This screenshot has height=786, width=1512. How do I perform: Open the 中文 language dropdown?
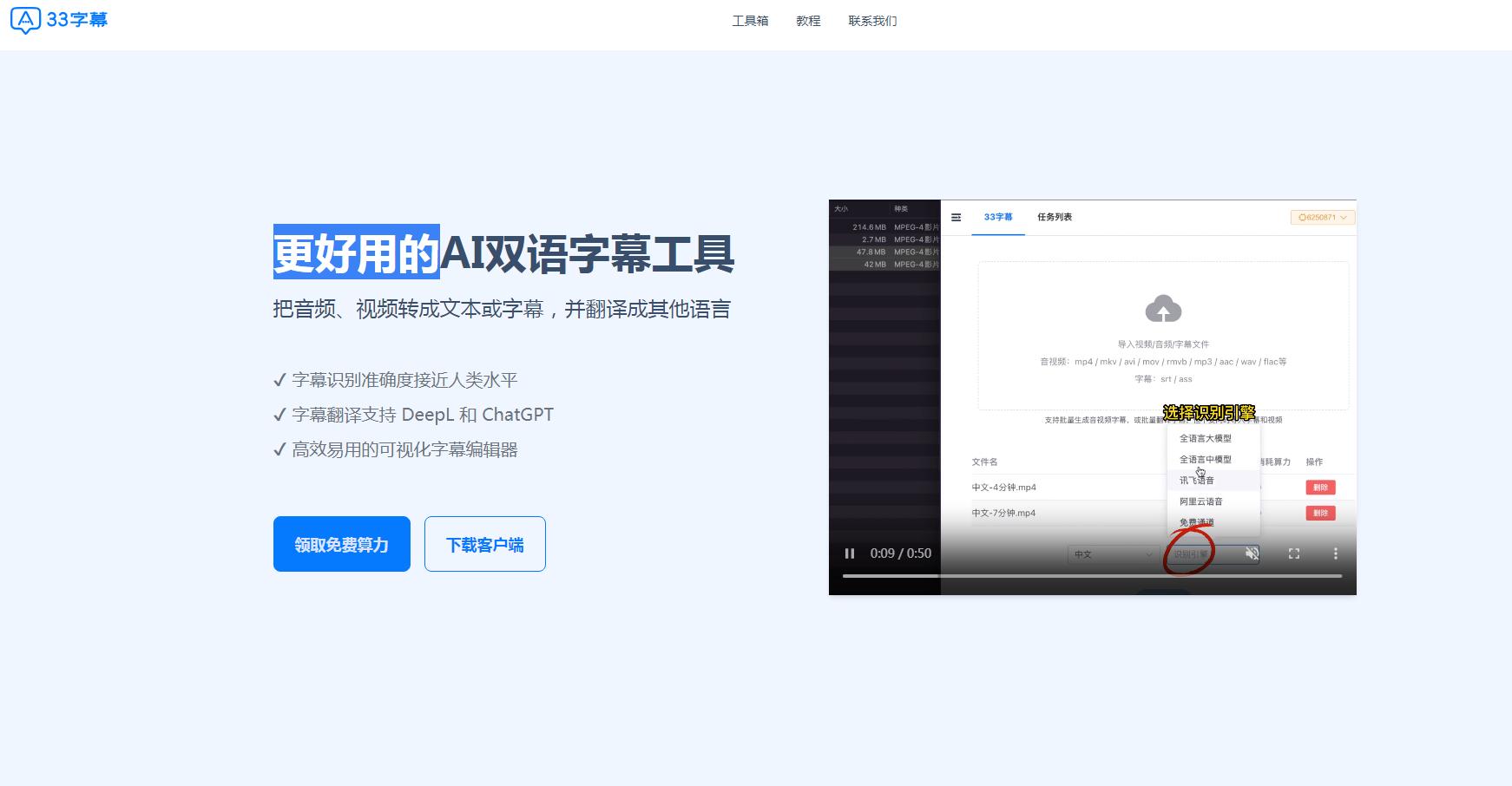coord(1113,554)
